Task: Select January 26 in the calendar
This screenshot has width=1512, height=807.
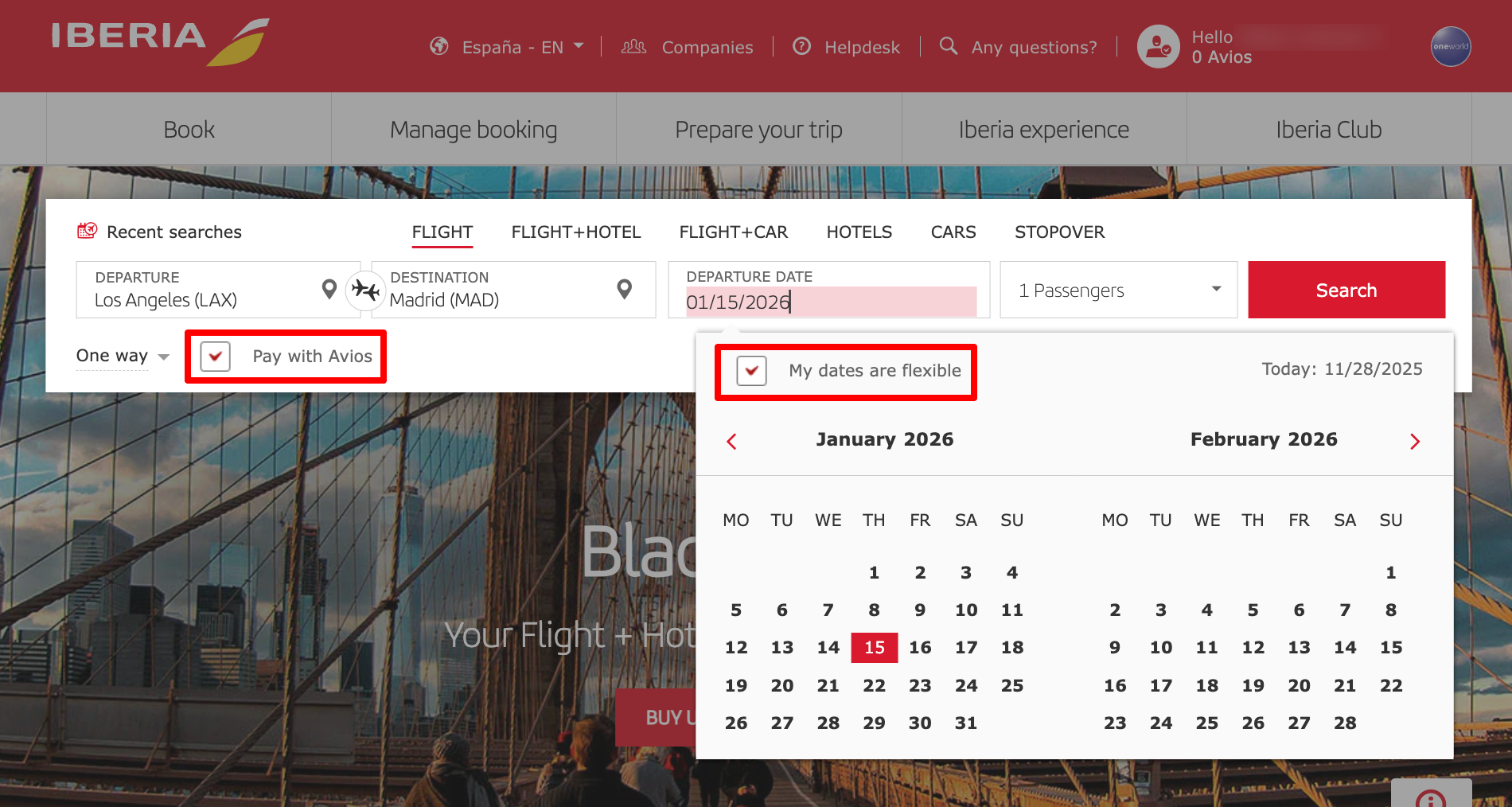Action: pos(736,723)
